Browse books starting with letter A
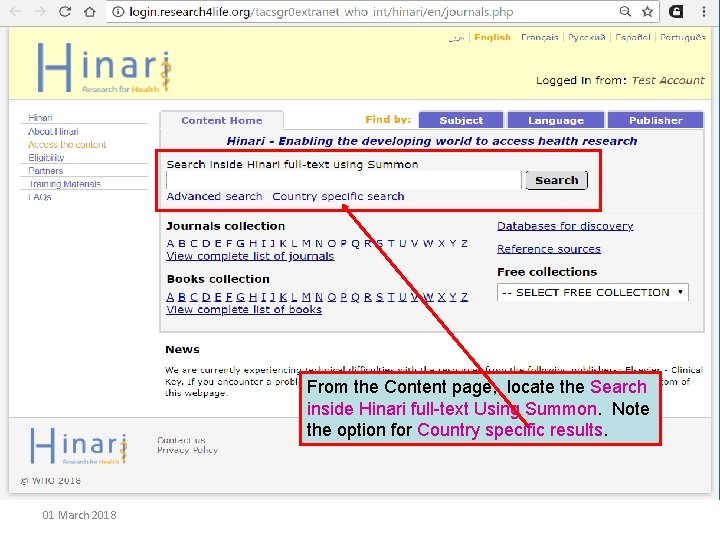 [170, 297]
